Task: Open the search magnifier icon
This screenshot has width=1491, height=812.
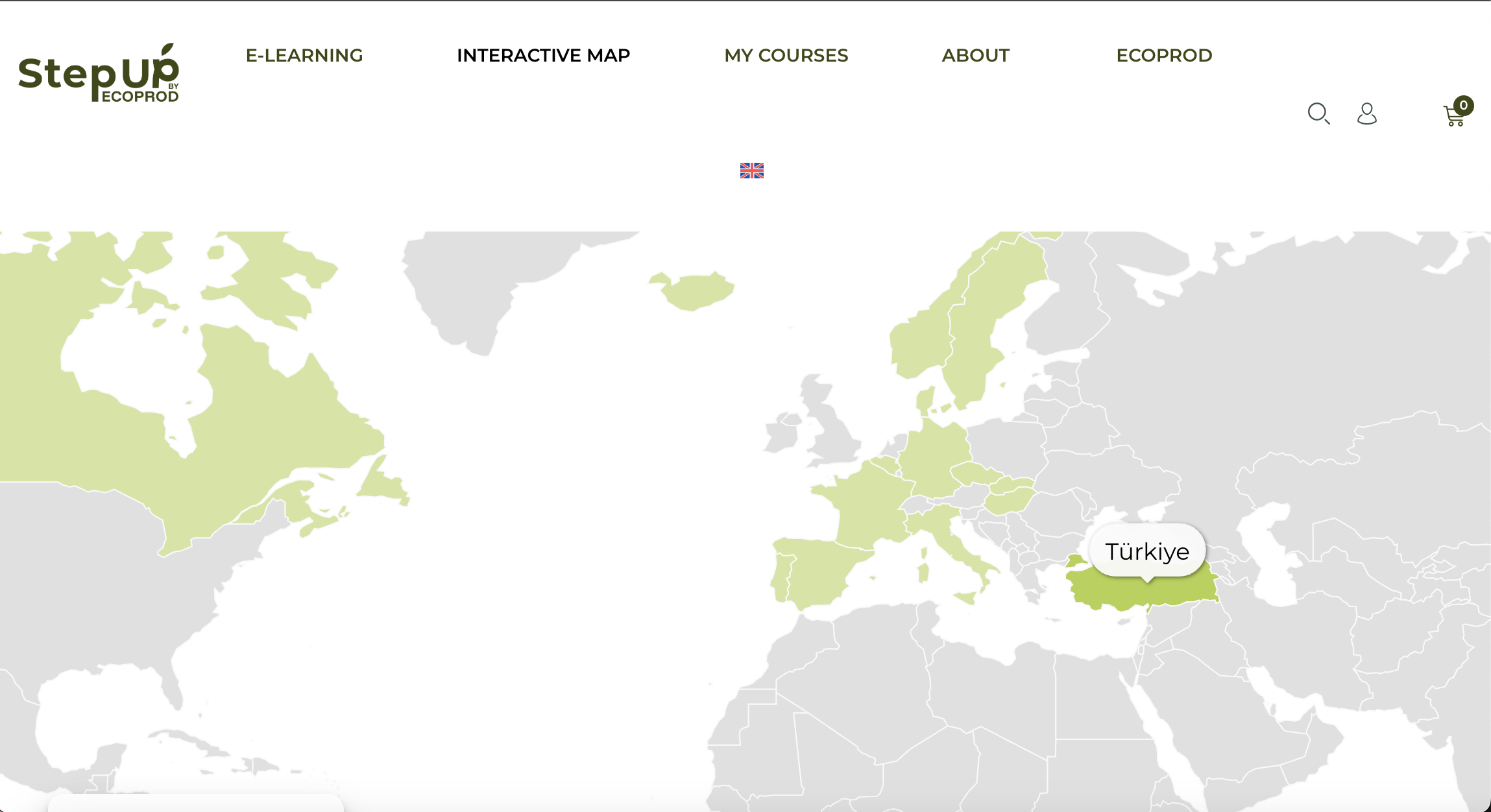Action: point(1318,113)
